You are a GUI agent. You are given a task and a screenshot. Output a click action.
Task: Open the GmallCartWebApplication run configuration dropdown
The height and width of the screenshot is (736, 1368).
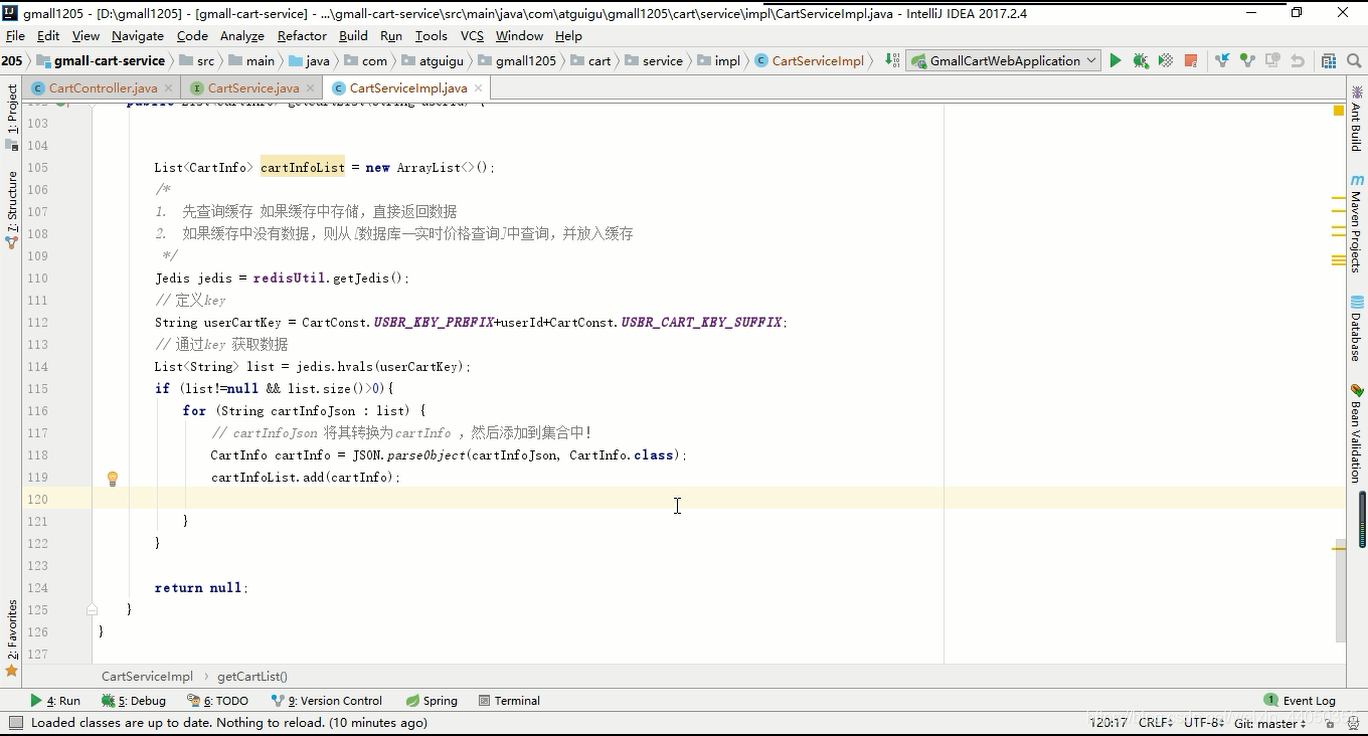pyautogui.click(x=1003, y=61)
